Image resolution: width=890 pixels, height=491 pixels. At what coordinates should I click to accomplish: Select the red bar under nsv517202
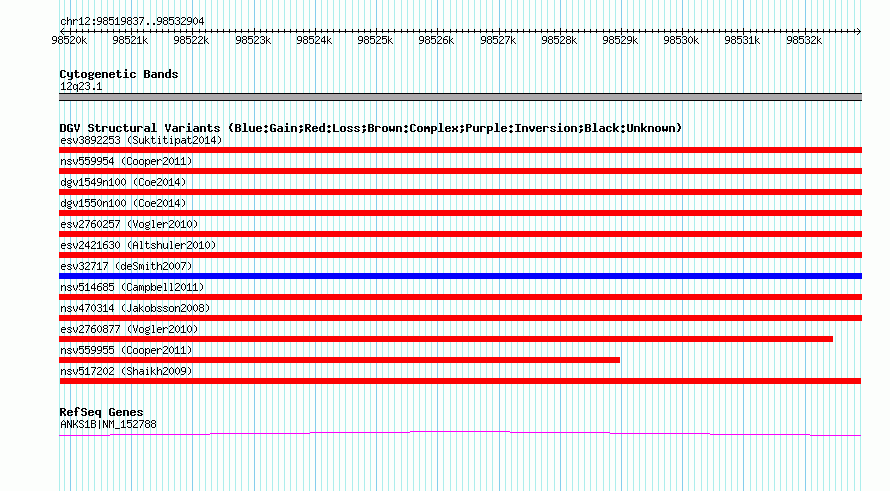point(460,381)
